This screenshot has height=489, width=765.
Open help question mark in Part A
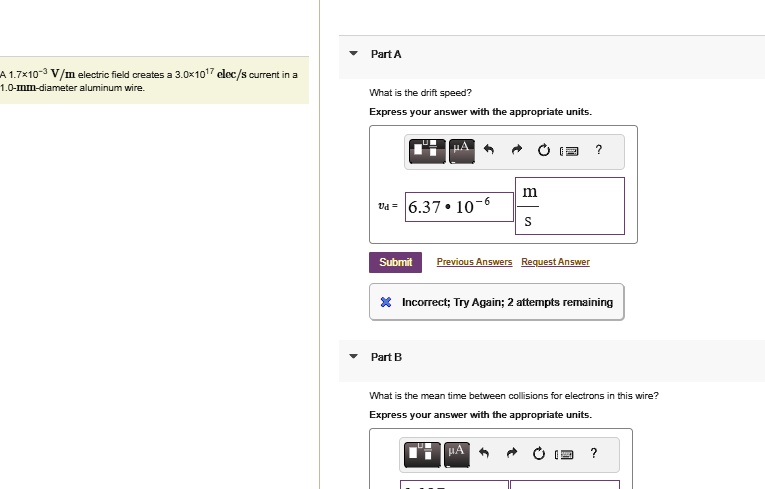599,149
